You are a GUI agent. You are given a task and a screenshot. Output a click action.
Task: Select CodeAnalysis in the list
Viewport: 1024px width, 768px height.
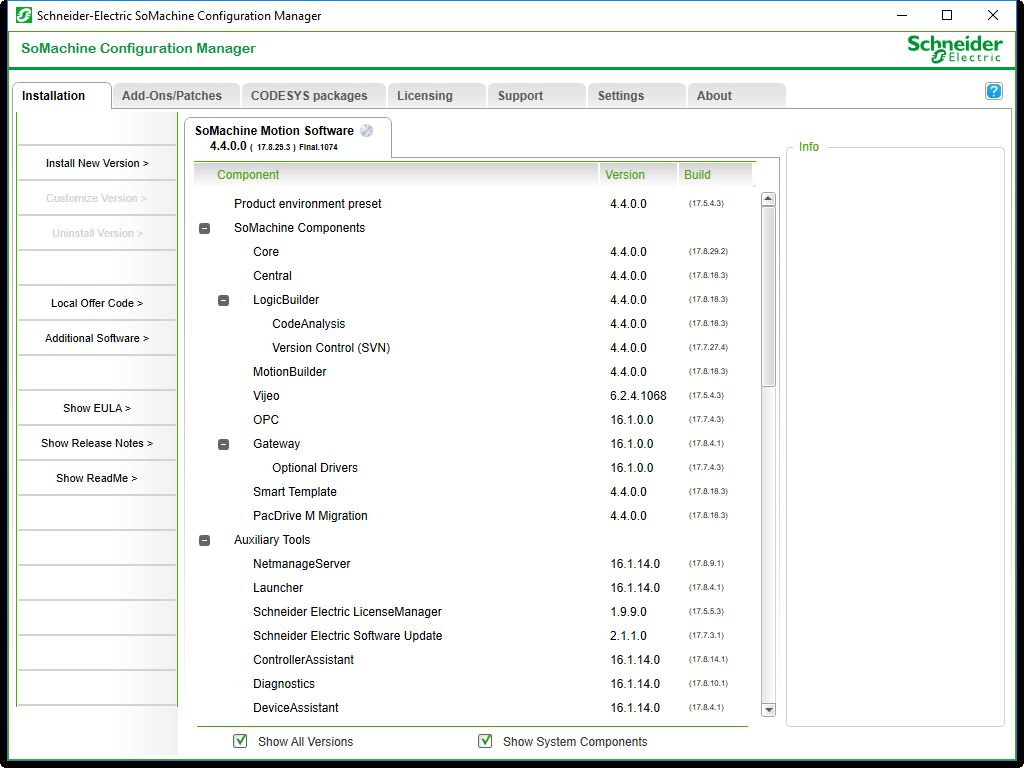475,324
